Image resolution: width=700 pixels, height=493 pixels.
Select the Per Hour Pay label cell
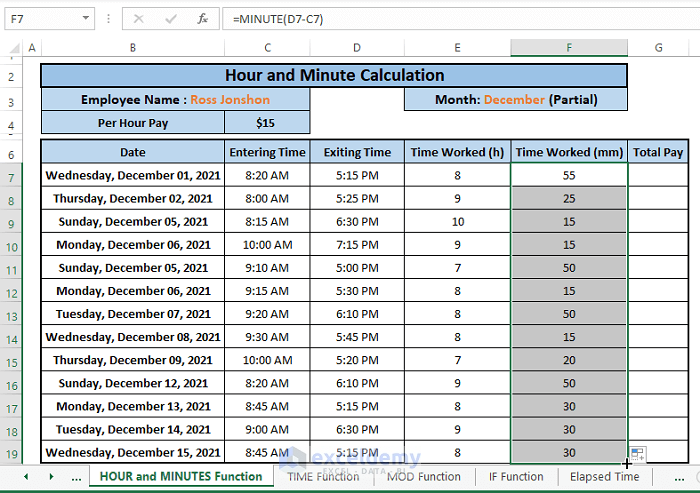click(133, 123)
